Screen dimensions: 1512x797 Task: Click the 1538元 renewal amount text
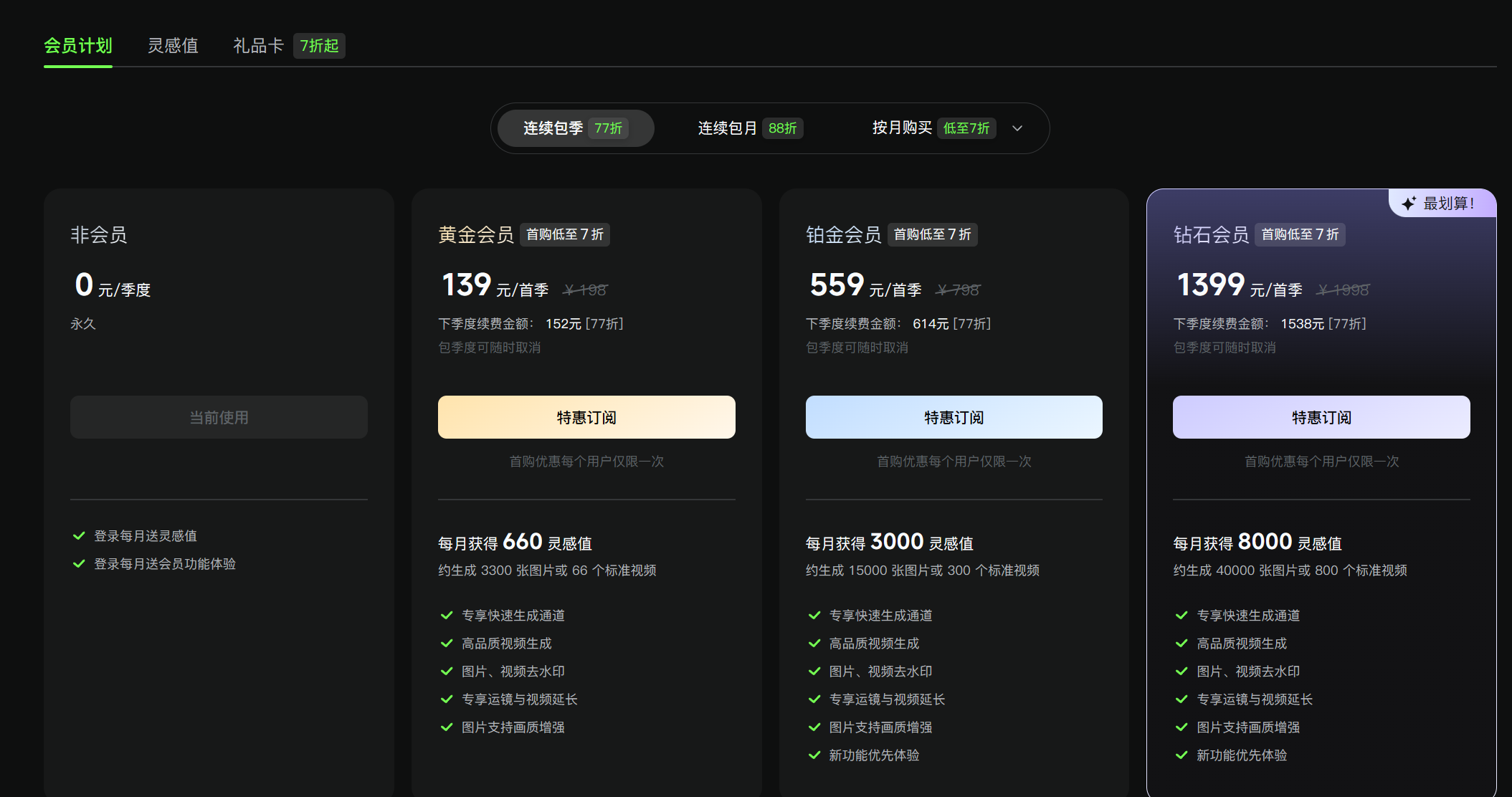point(1302,324)
